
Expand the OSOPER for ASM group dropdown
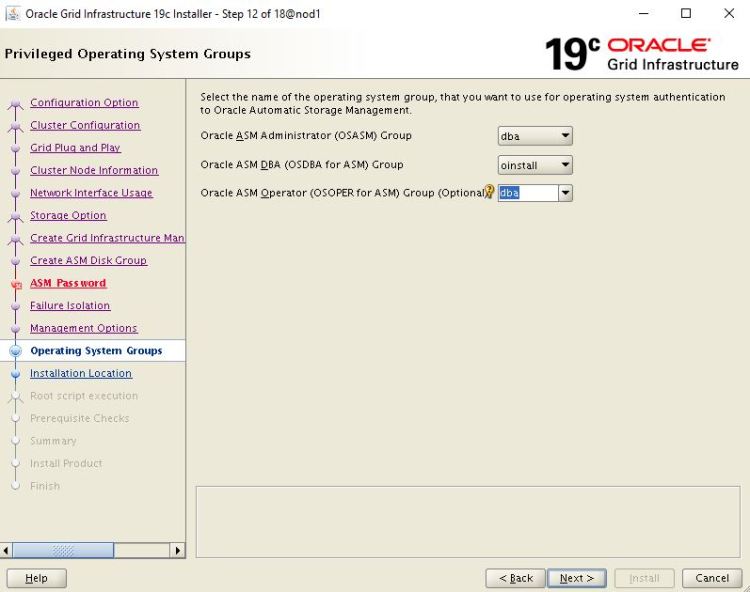tap(565, 193)
